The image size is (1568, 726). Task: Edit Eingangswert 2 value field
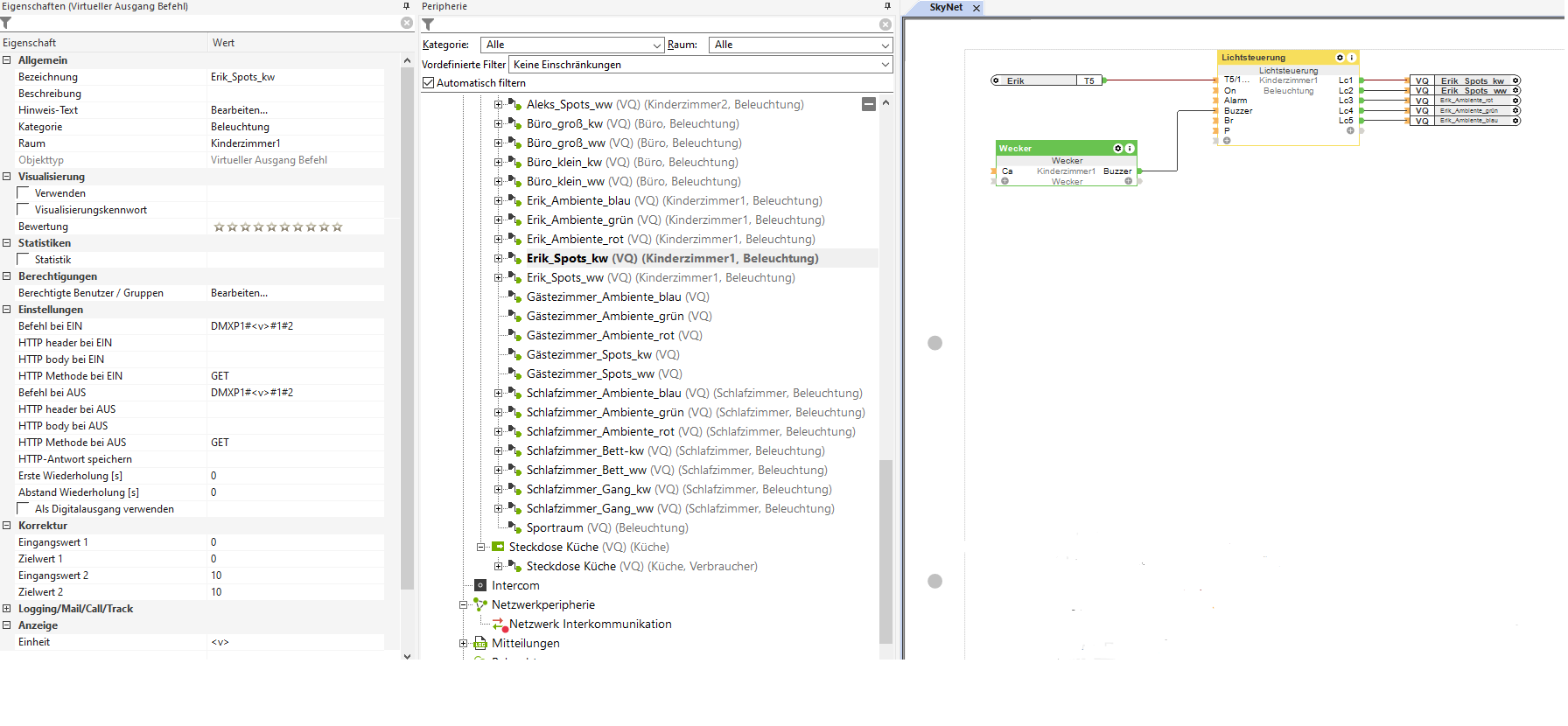point(296,576)
